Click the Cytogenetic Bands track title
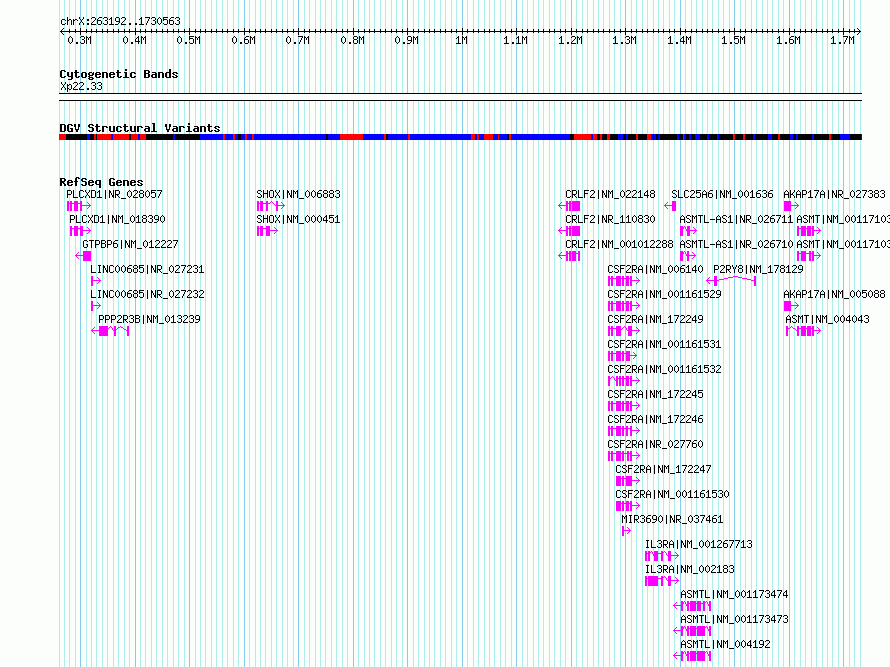 click(119, 74)
